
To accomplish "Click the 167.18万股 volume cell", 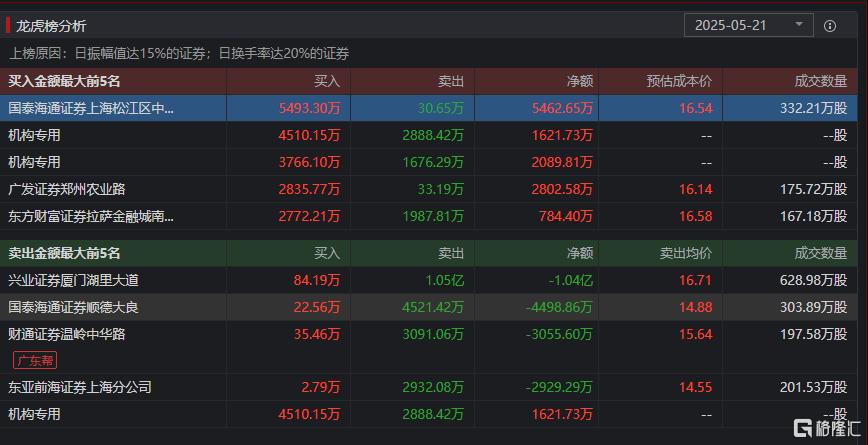I will tap(814, 216).
